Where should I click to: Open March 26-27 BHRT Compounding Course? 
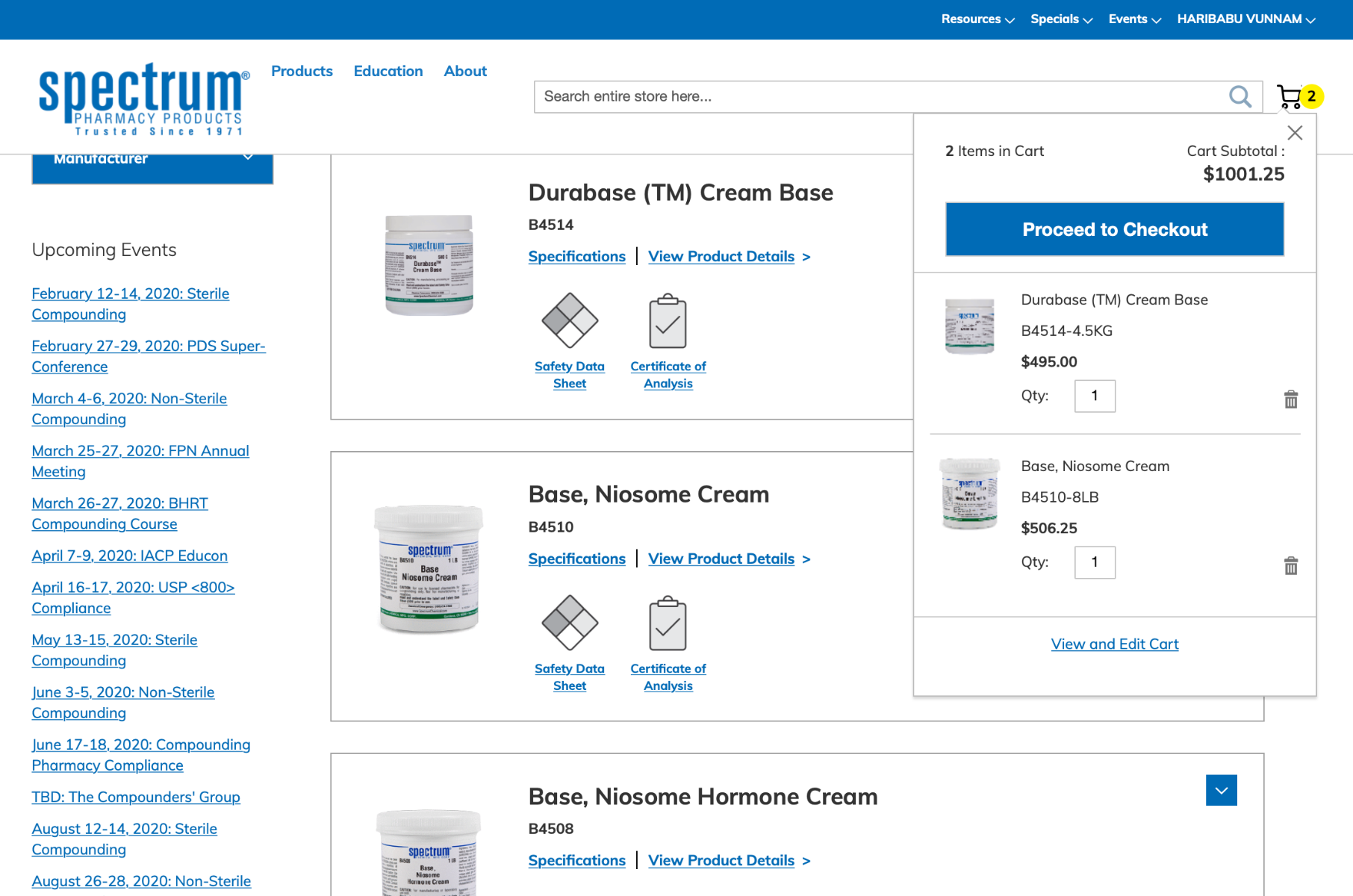pyautogui.click(x=119, y=513)
